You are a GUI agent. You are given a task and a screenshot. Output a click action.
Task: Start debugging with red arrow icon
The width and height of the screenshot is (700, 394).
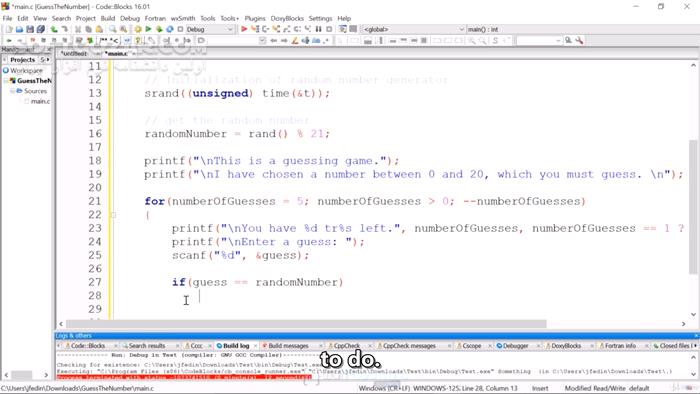pos(244,29)
